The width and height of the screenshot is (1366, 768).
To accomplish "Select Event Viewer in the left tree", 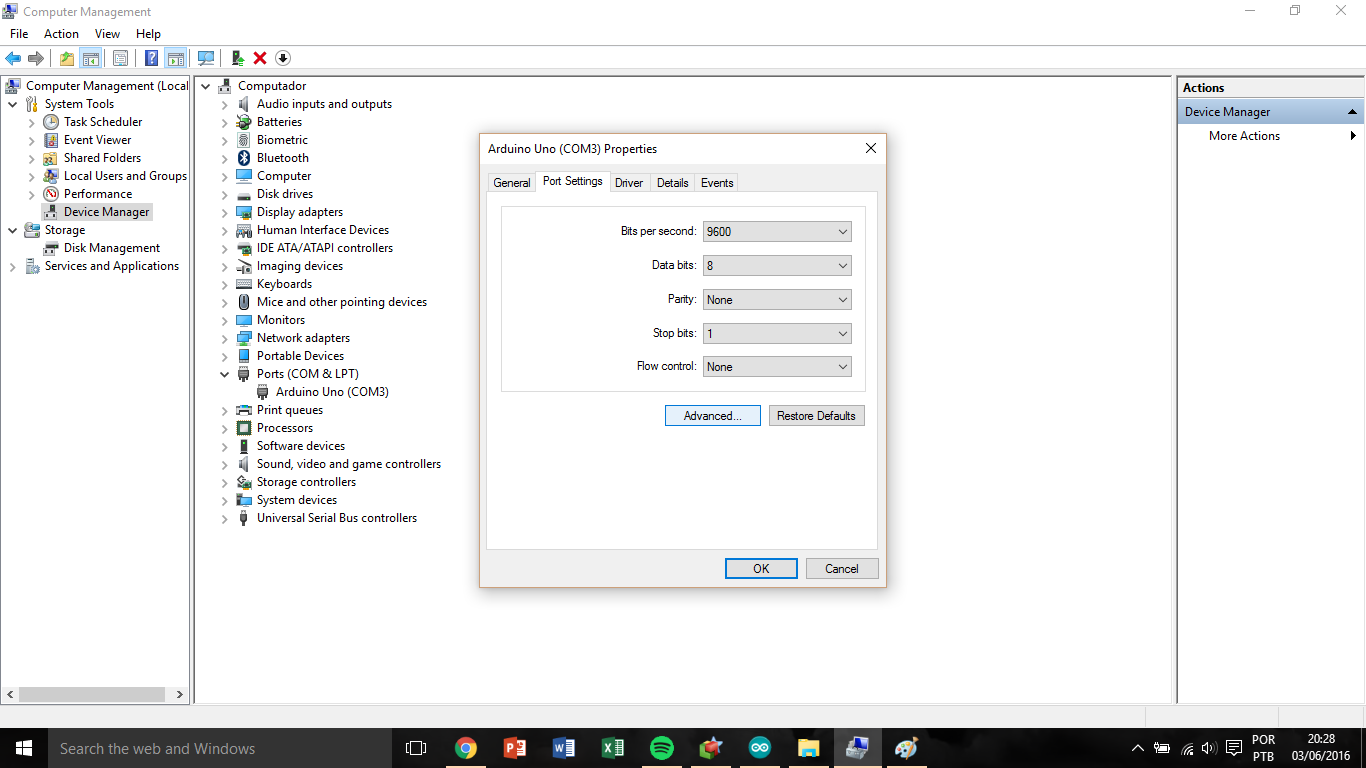I will pyautogui.click(x=97, y=140).
